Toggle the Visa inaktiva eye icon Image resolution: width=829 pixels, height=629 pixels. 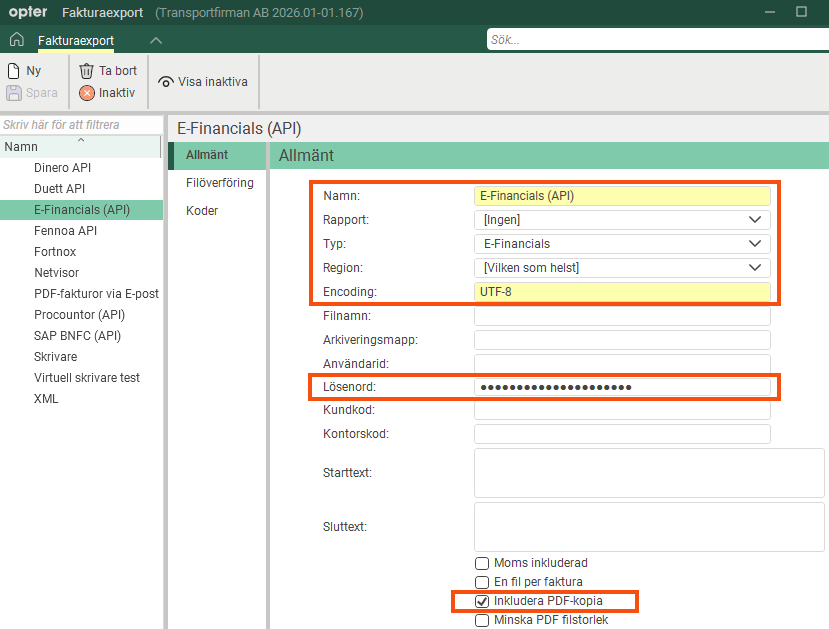pyautogui.click(x=166, y=82)
